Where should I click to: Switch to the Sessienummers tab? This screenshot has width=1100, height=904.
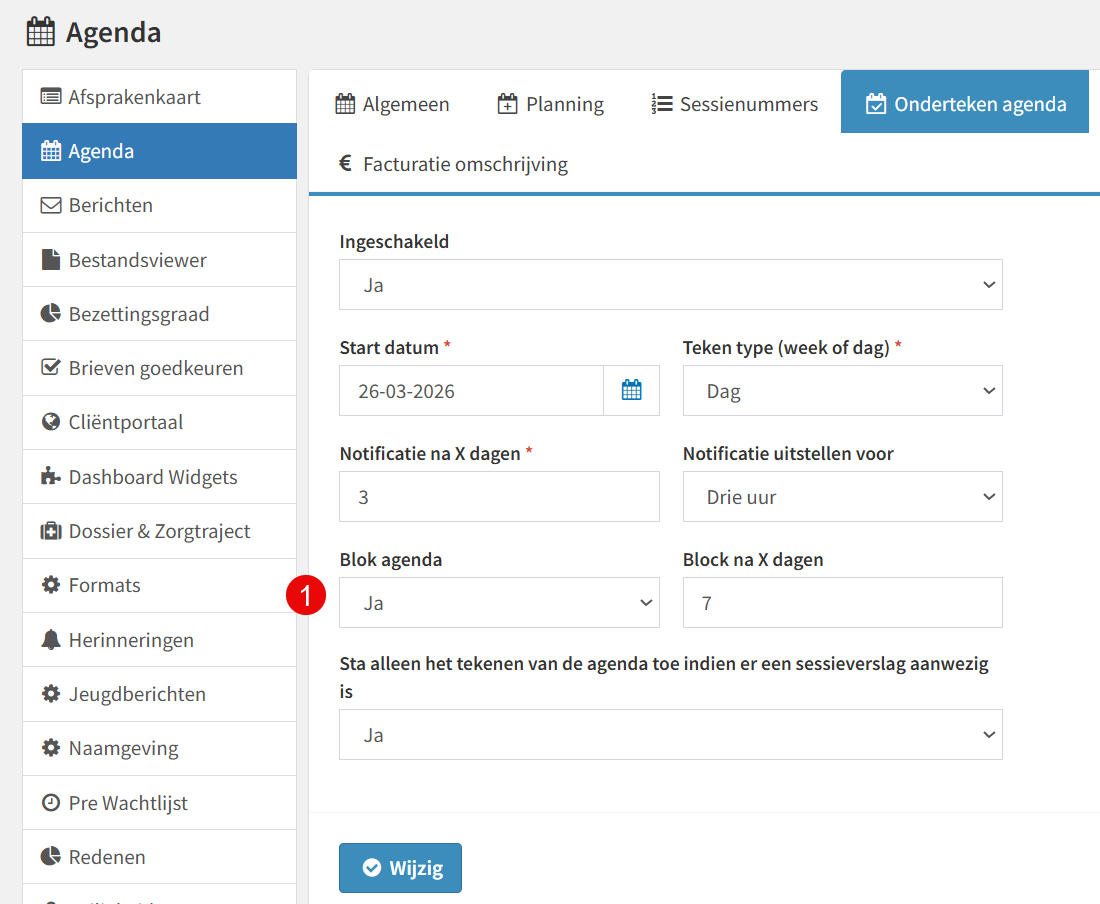(735, 104)
